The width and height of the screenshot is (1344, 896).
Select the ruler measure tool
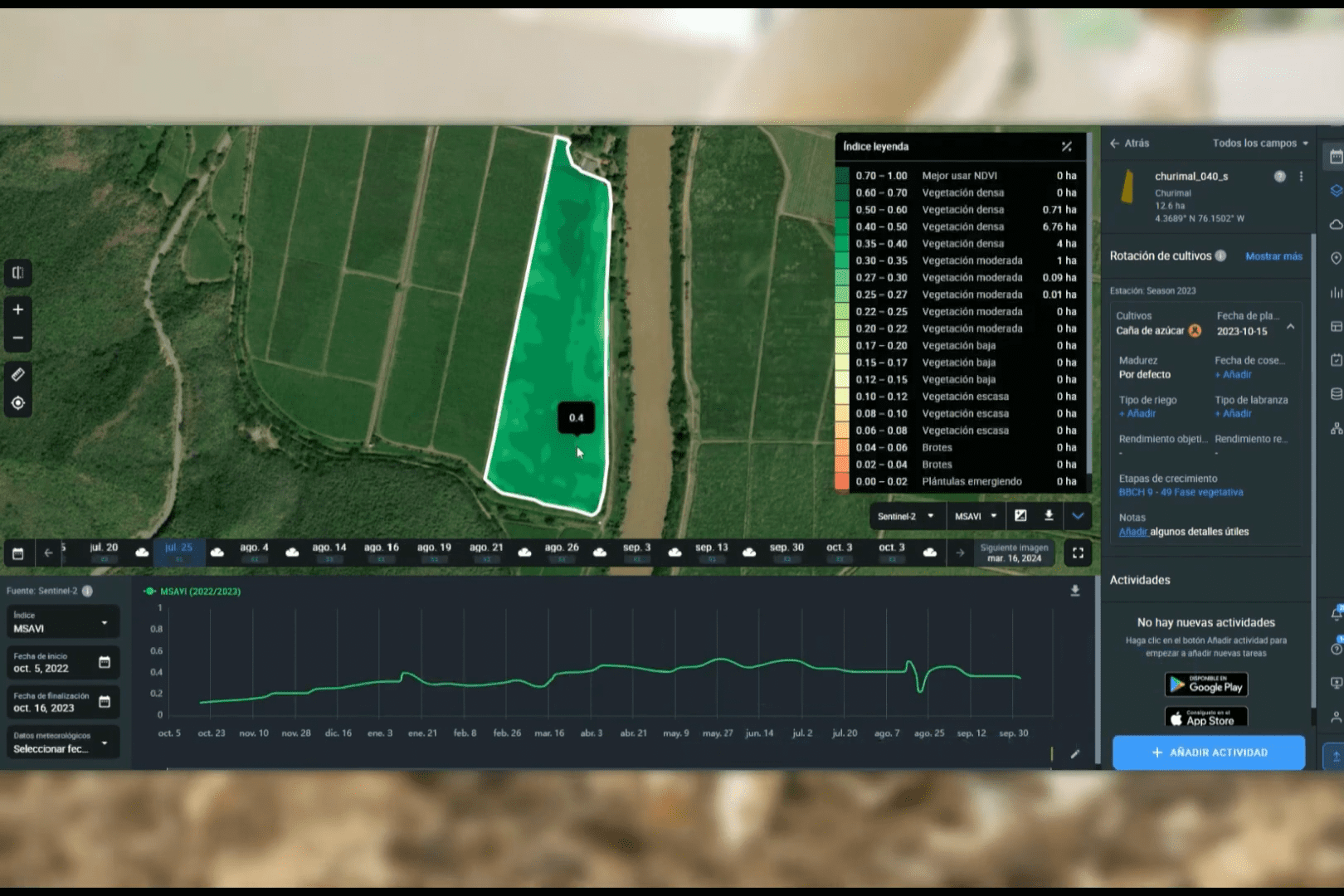pos(17,374)
